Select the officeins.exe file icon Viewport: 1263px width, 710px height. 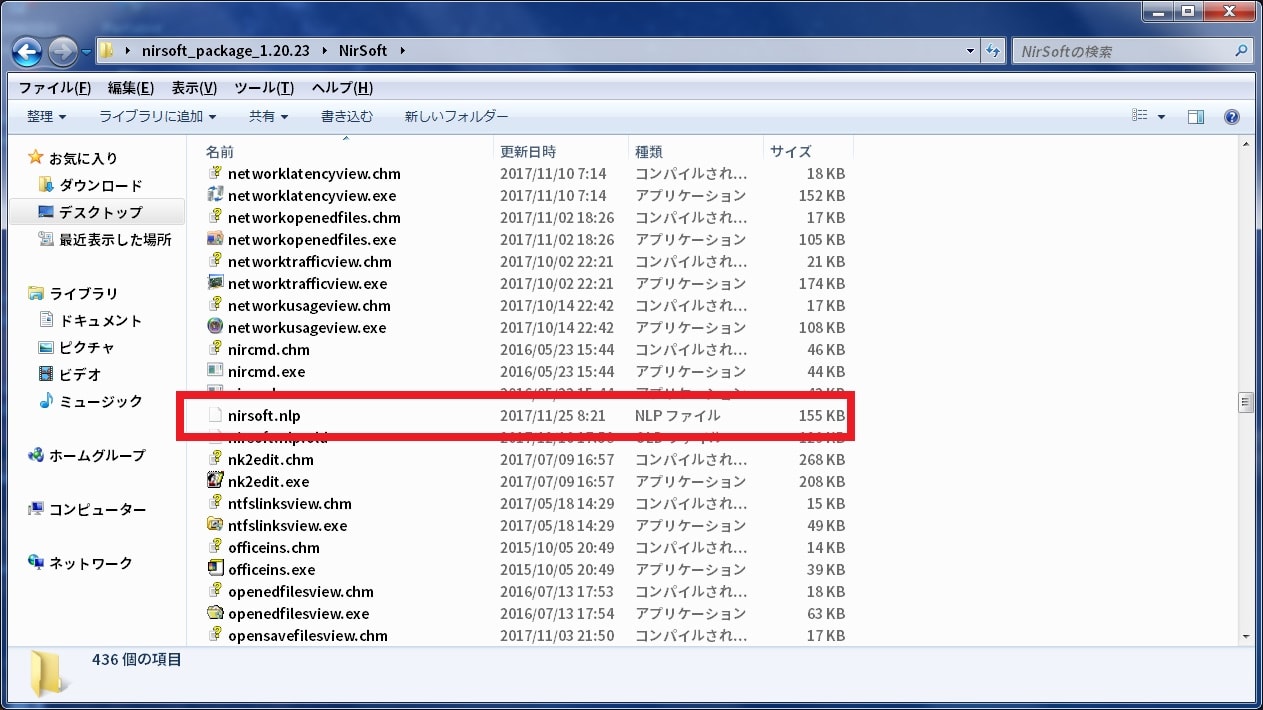point(215,569)
